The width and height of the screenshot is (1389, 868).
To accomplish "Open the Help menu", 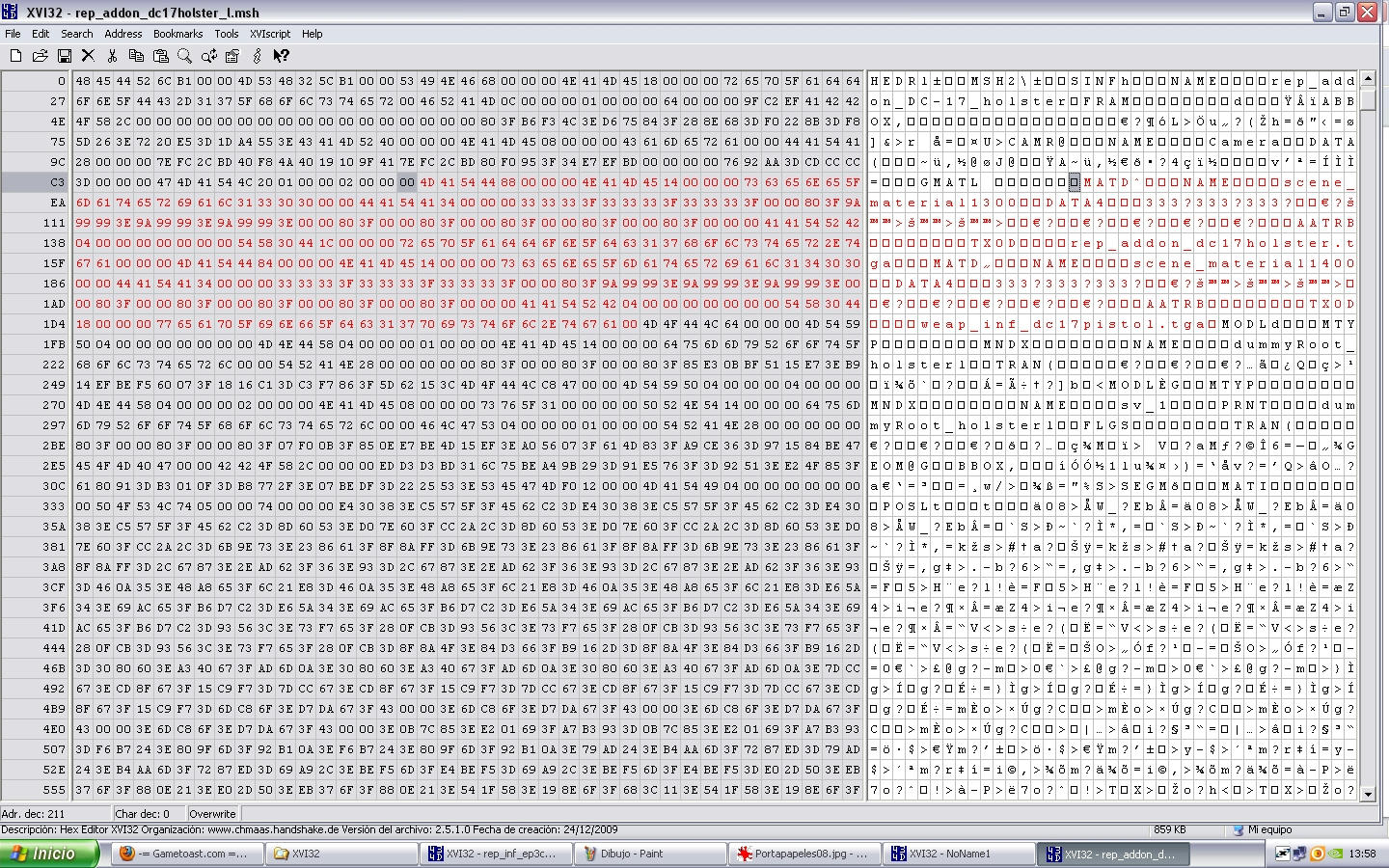I will point(313,34).
